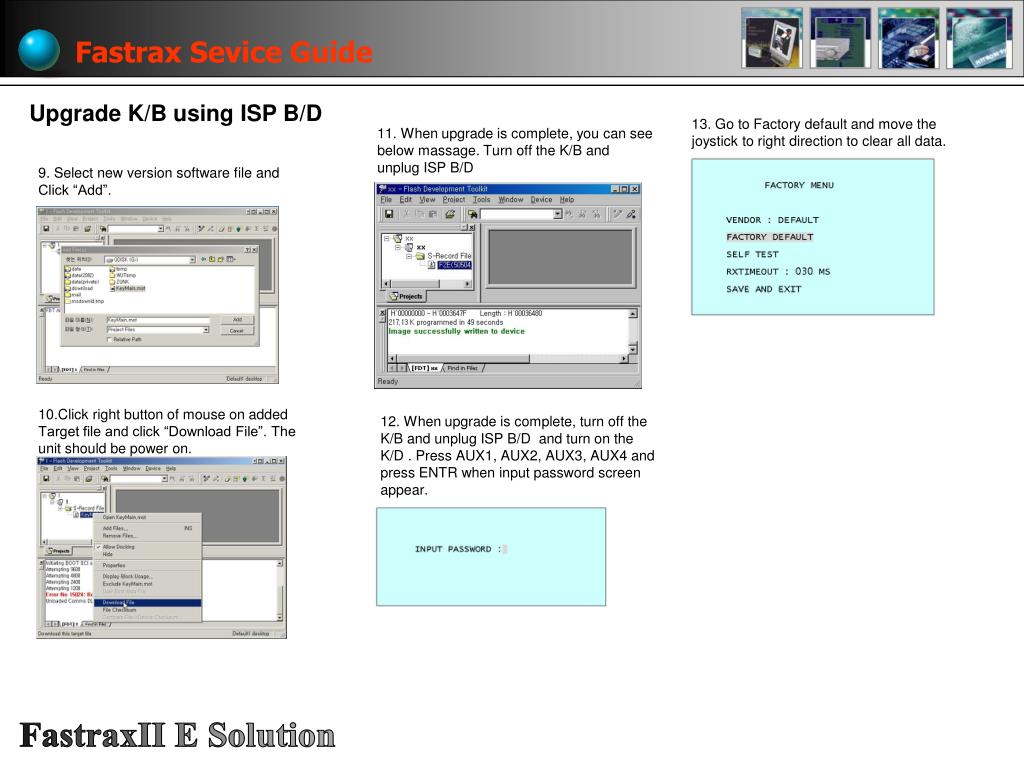
Task: Open the look-in drive dropdown in step 9 dialog
Action: 192,260
